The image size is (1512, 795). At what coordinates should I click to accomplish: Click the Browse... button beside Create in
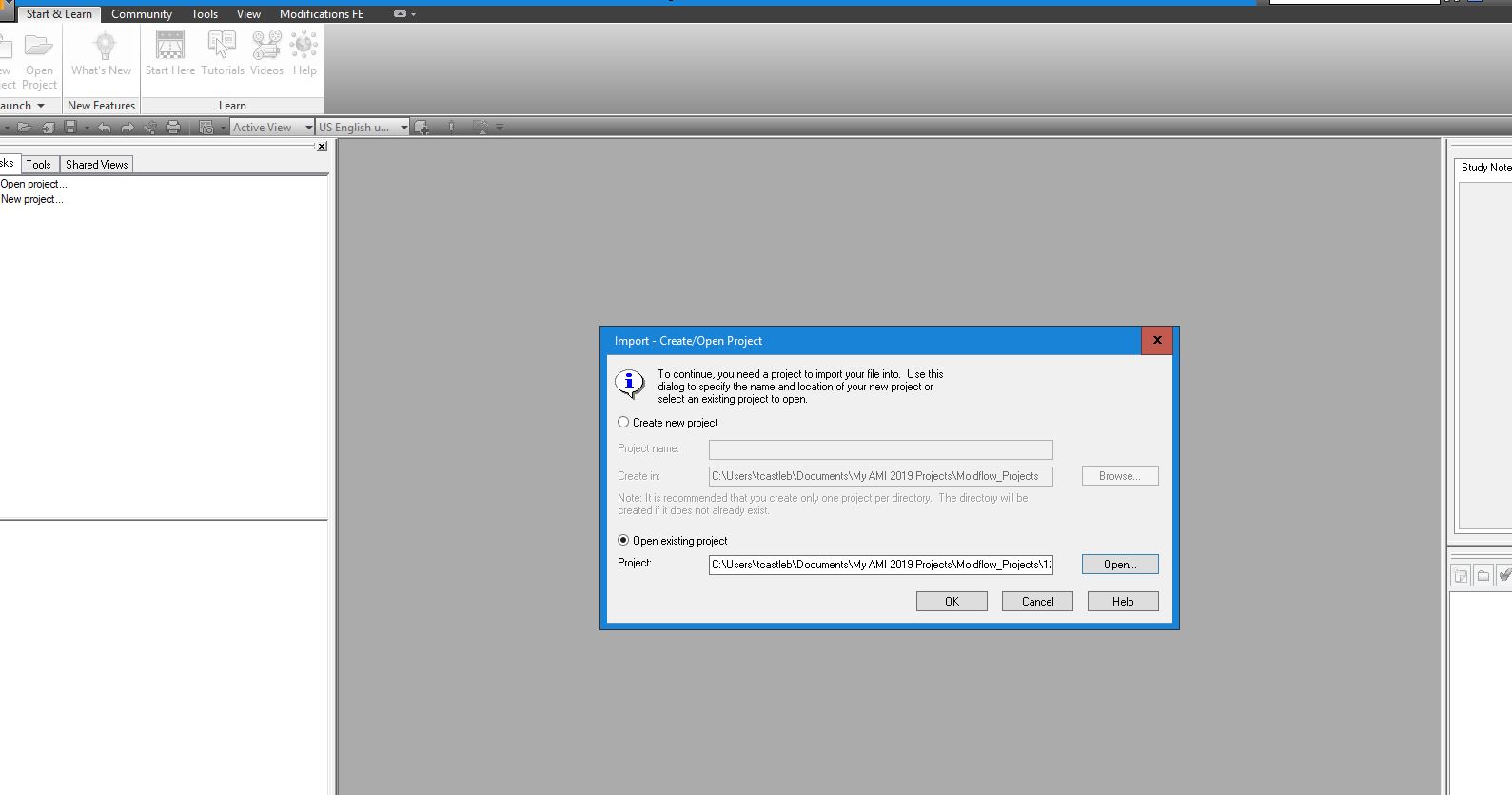click(x=1120, y=475)
